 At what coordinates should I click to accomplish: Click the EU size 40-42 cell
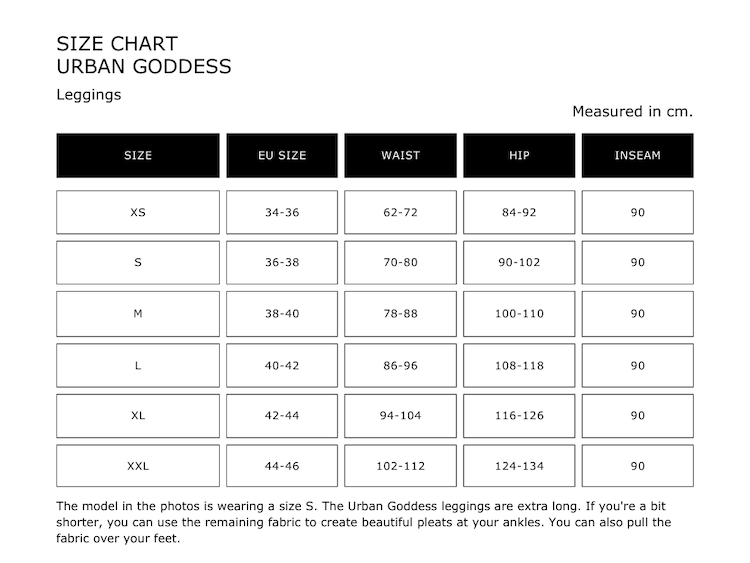(x=282, y=366)
